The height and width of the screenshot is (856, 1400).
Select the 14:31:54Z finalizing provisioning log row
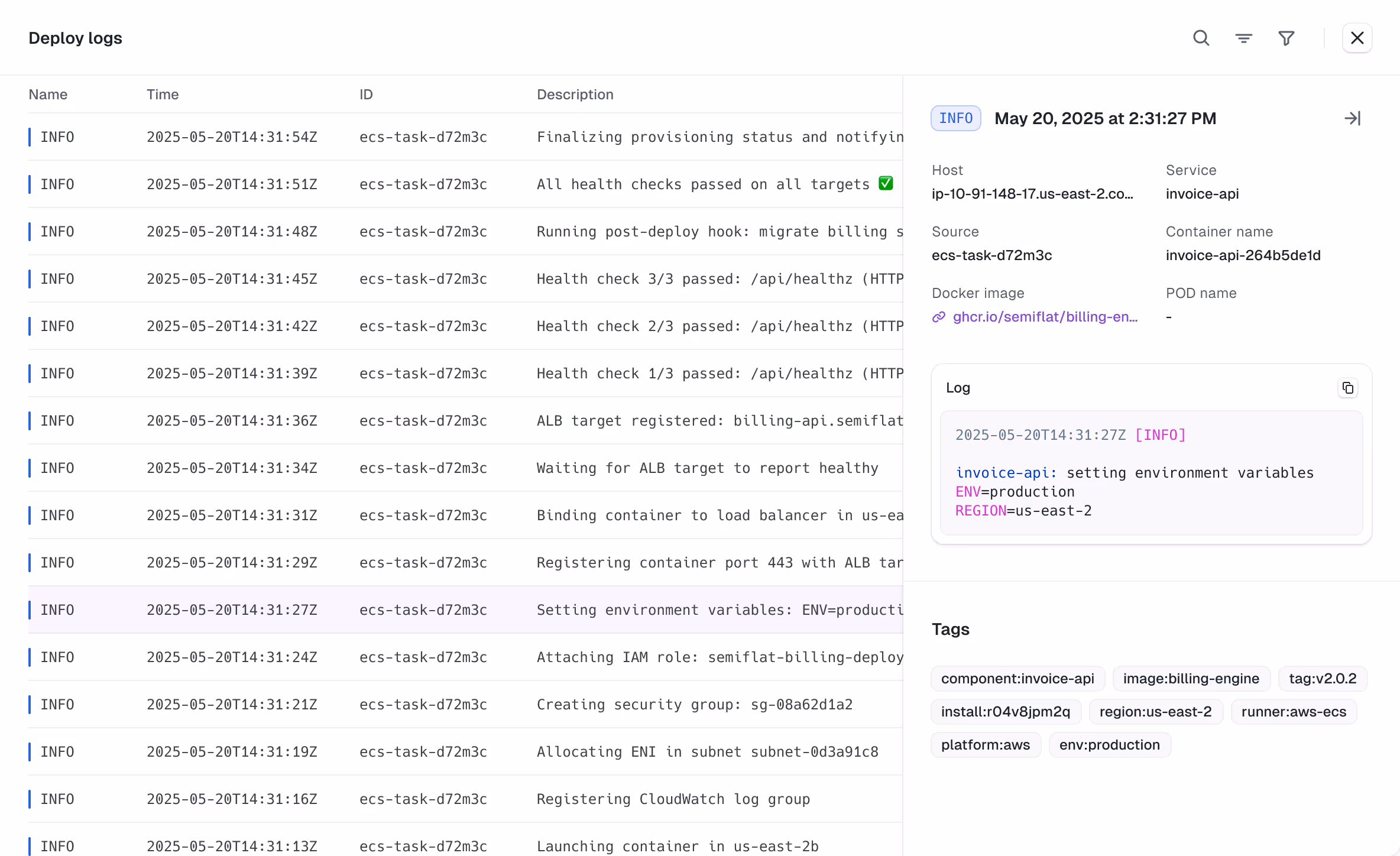465,137
